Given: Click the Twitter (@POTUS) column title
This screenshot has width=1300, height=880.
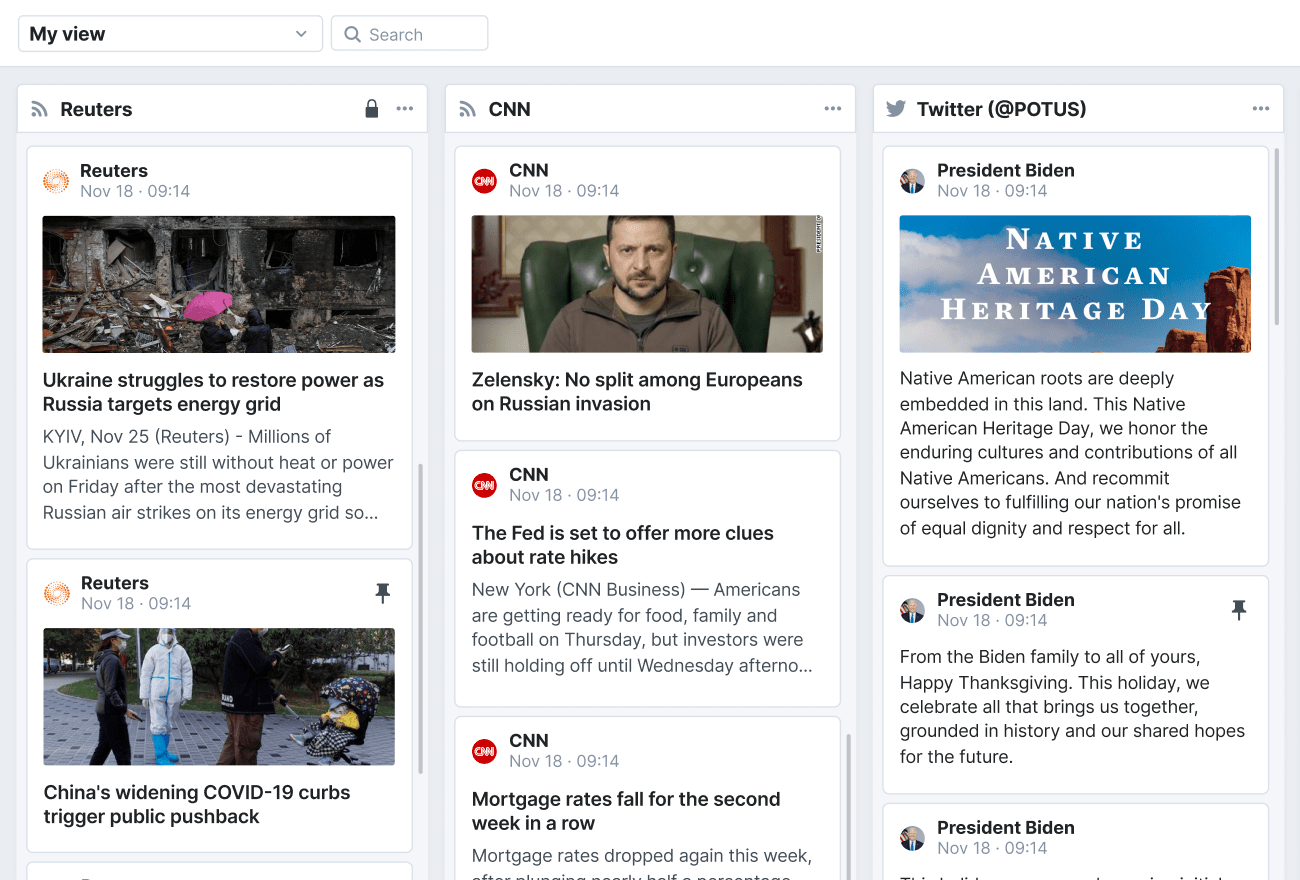Looking at the screenshot, I should tap(1001, 109).
